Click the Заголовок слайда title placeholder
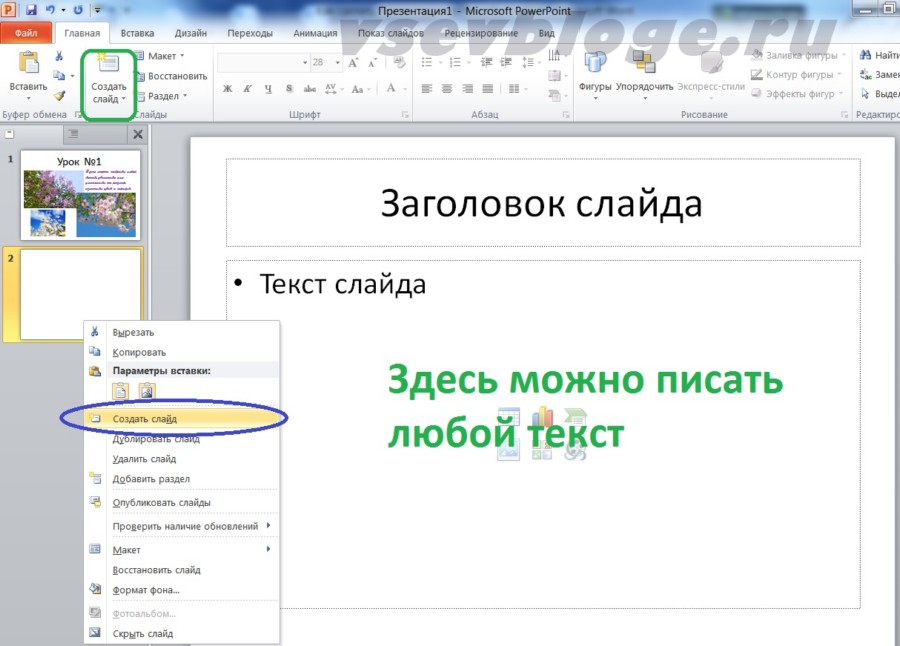 [x=542, y=203]
